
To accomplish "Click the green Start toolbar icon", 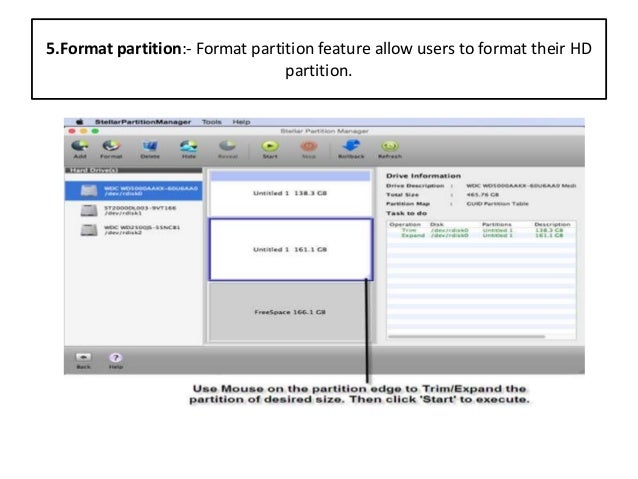I will pyautogui.click(x=270, y=149).
